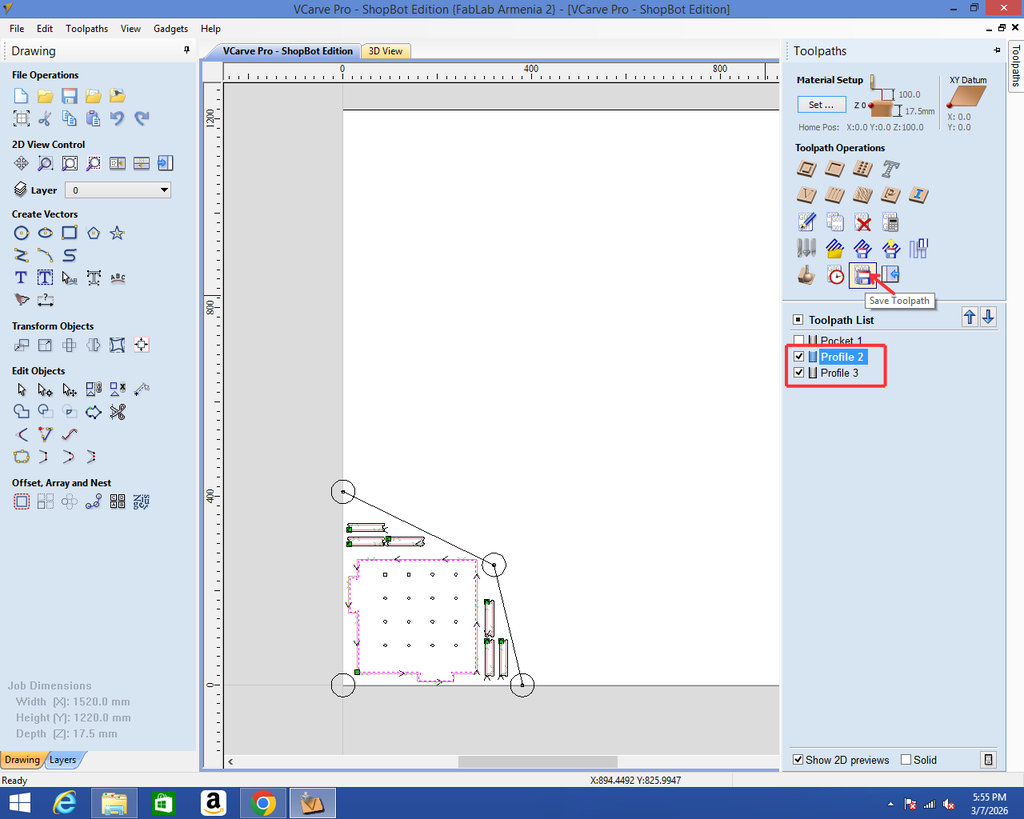Select Pocket 1 toolpath name
This screenshot has height=819, width=1024.
click(841, 340)
